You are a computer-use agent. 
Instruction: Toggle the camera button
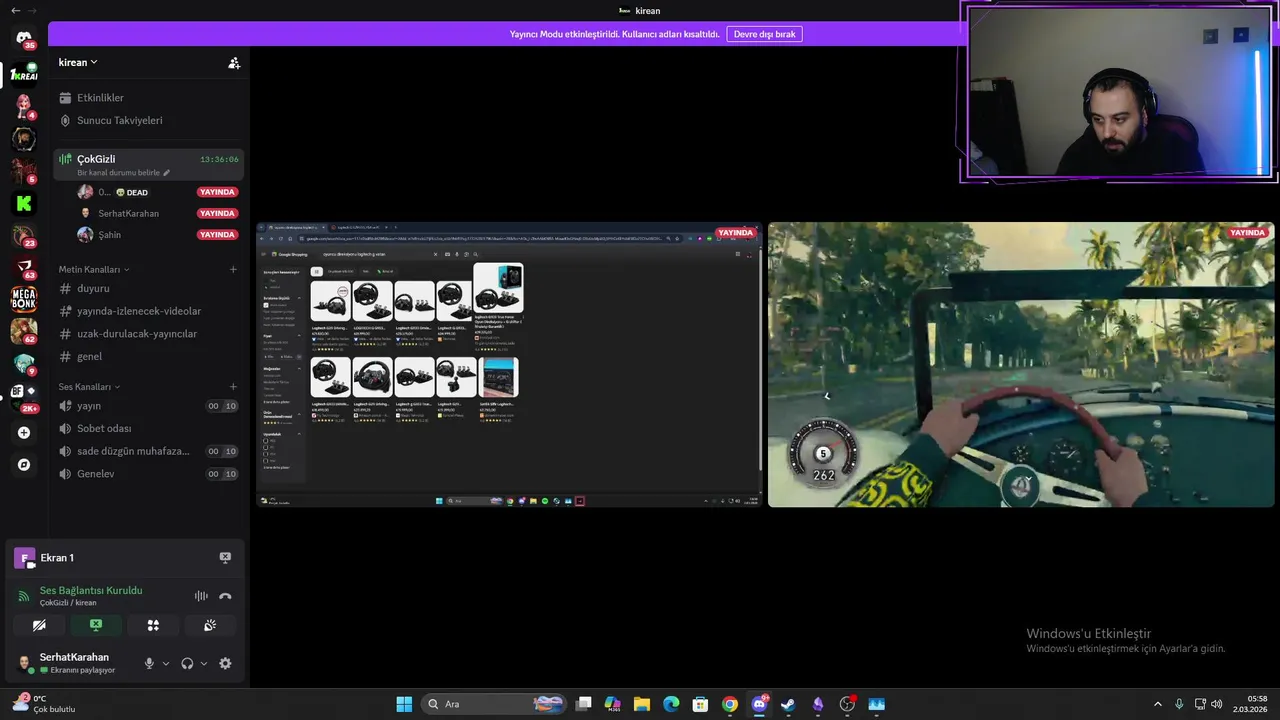(x=39, y=625)
